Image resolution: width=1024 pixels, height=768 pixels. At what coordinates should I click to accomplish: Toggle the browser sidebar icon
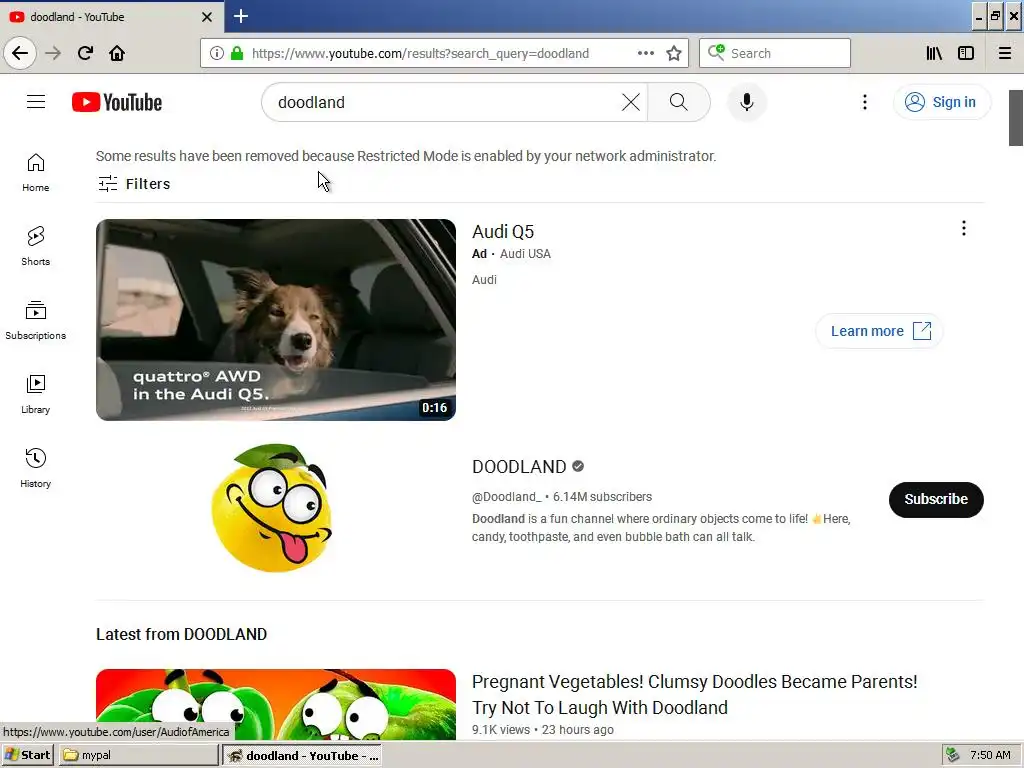[966, 53]
